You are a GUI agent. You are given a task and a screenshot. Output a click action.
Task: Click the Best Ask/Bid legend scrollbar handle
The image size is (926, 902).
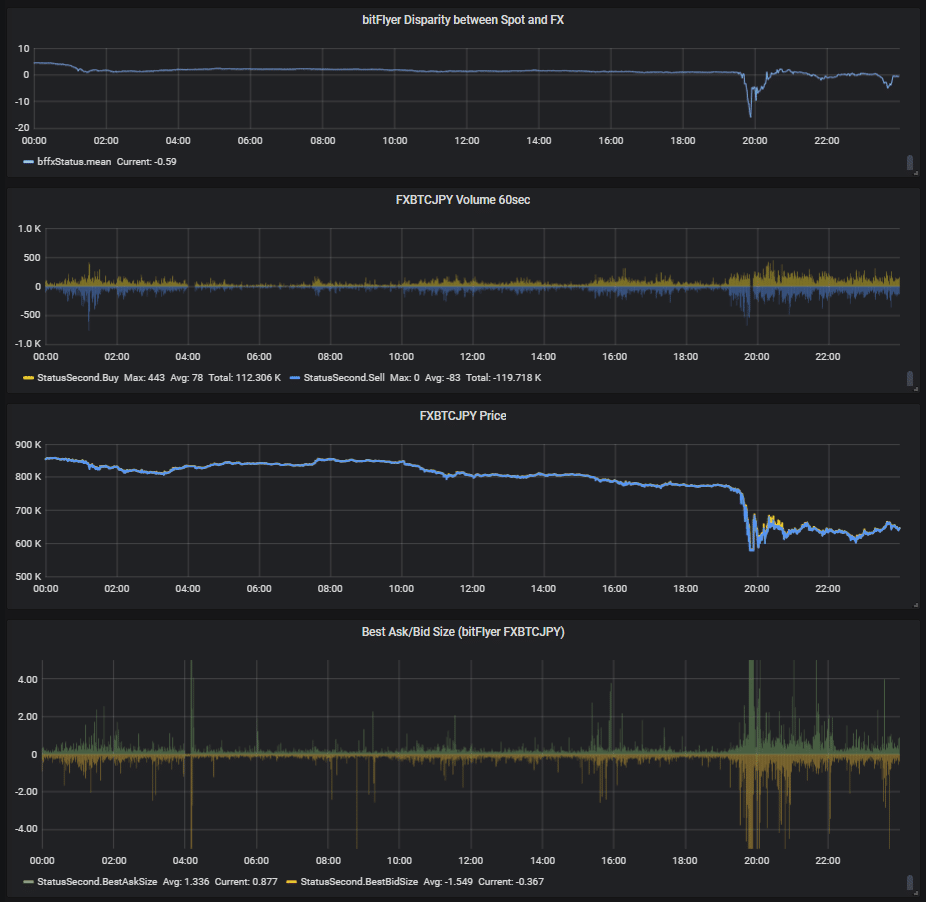(909, 882)
